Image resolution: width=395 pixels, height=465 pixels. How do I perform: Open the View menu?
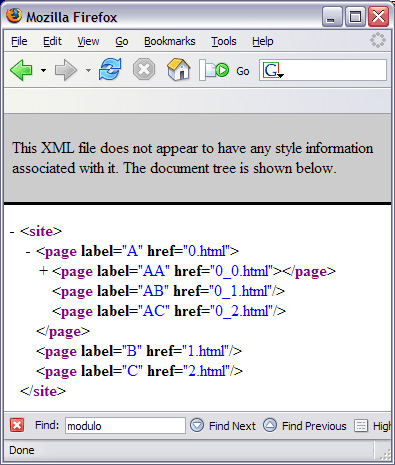[88, 41]
